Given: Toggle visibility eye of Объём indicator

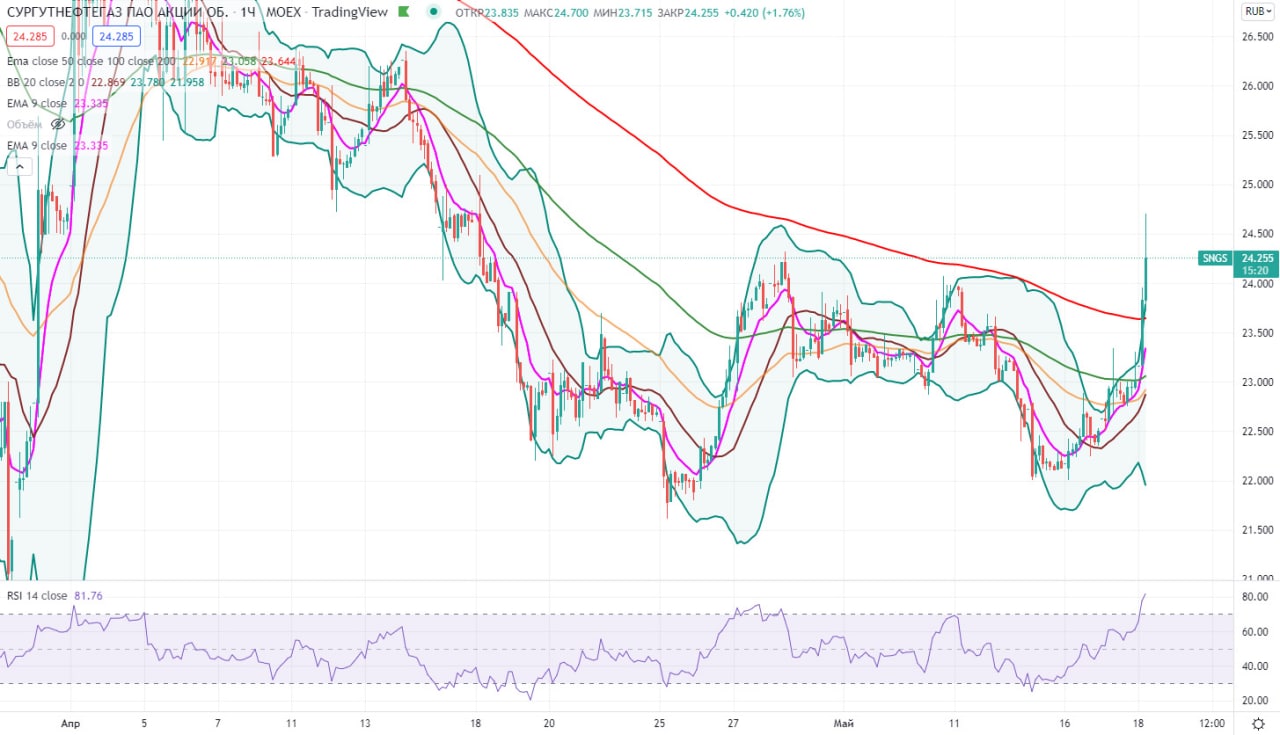Looking at the screenshot, I should (58, 124).
